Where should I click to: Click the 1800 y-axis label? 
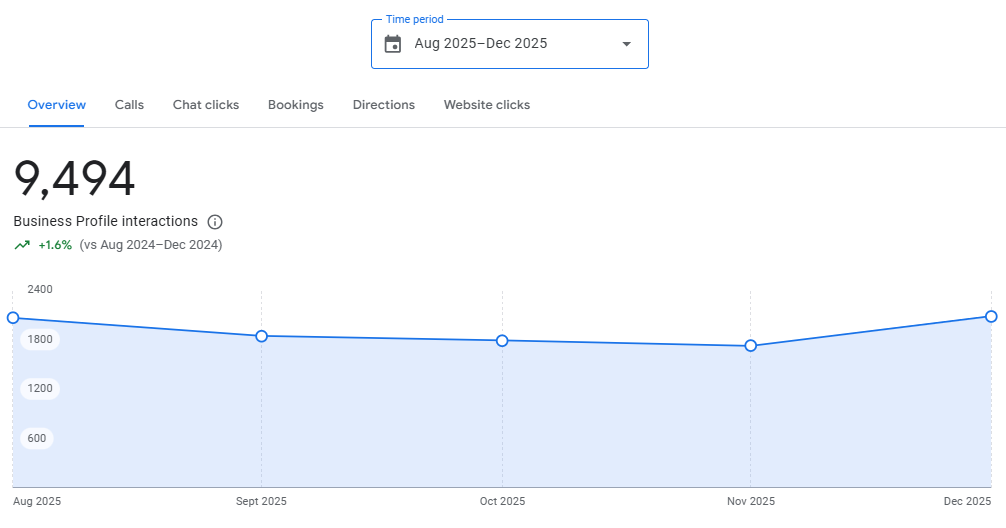40,339
